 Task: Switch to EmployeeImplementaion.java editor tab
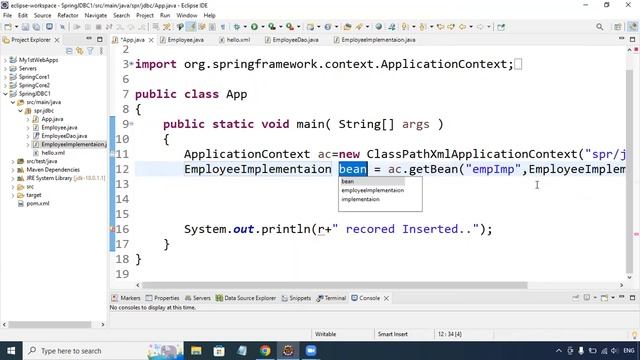(x=375, y=40)
